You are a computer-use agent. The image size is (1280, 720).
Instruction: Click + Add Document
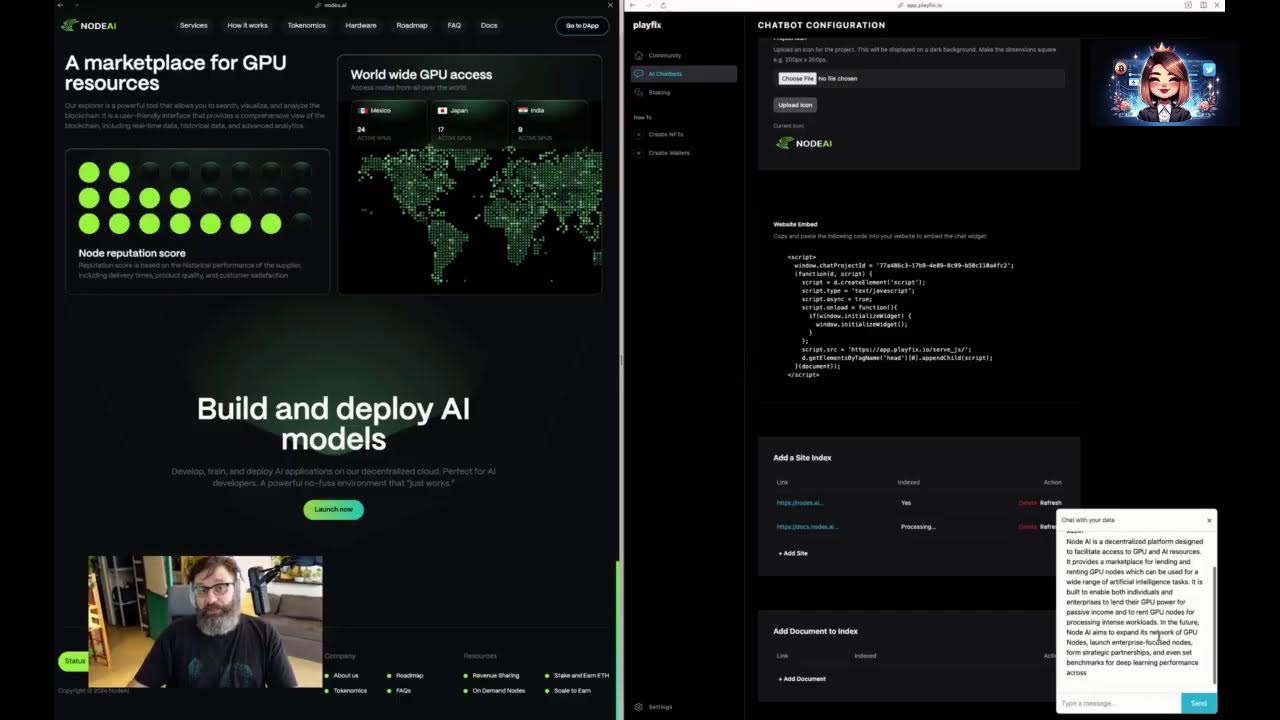[x=802, y=679]
